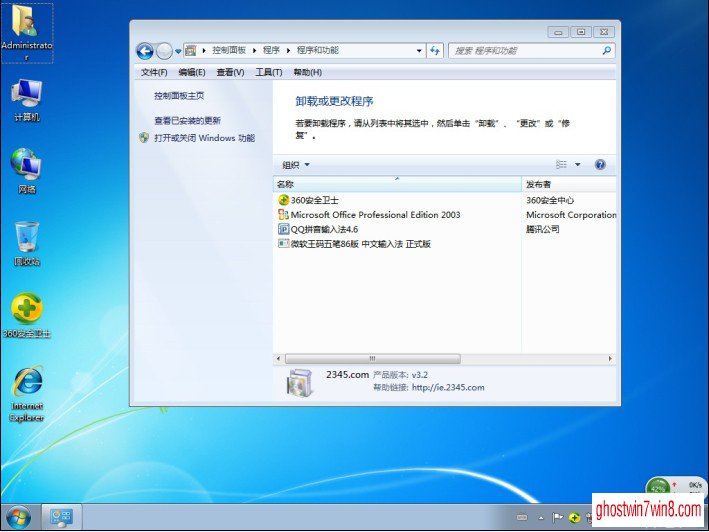Open the 回收站 recycle bin icon

coord(27,243)
